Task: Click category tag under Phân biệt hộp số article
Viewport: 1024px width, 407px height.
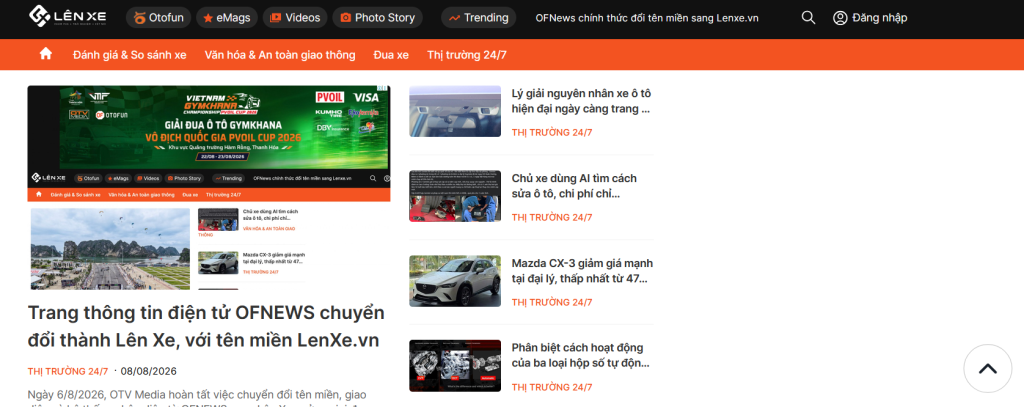Action: 552,387
